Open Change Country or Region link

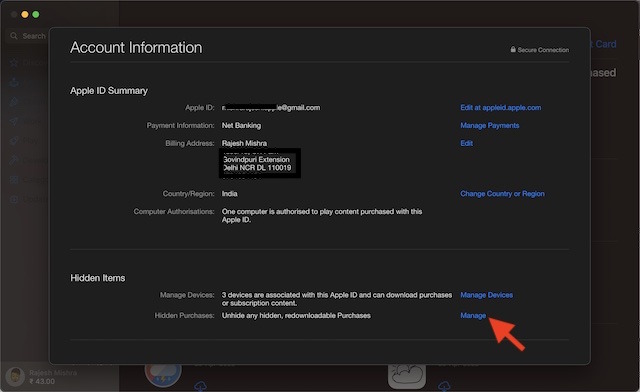pyautogui.click(x=502, y=194)
